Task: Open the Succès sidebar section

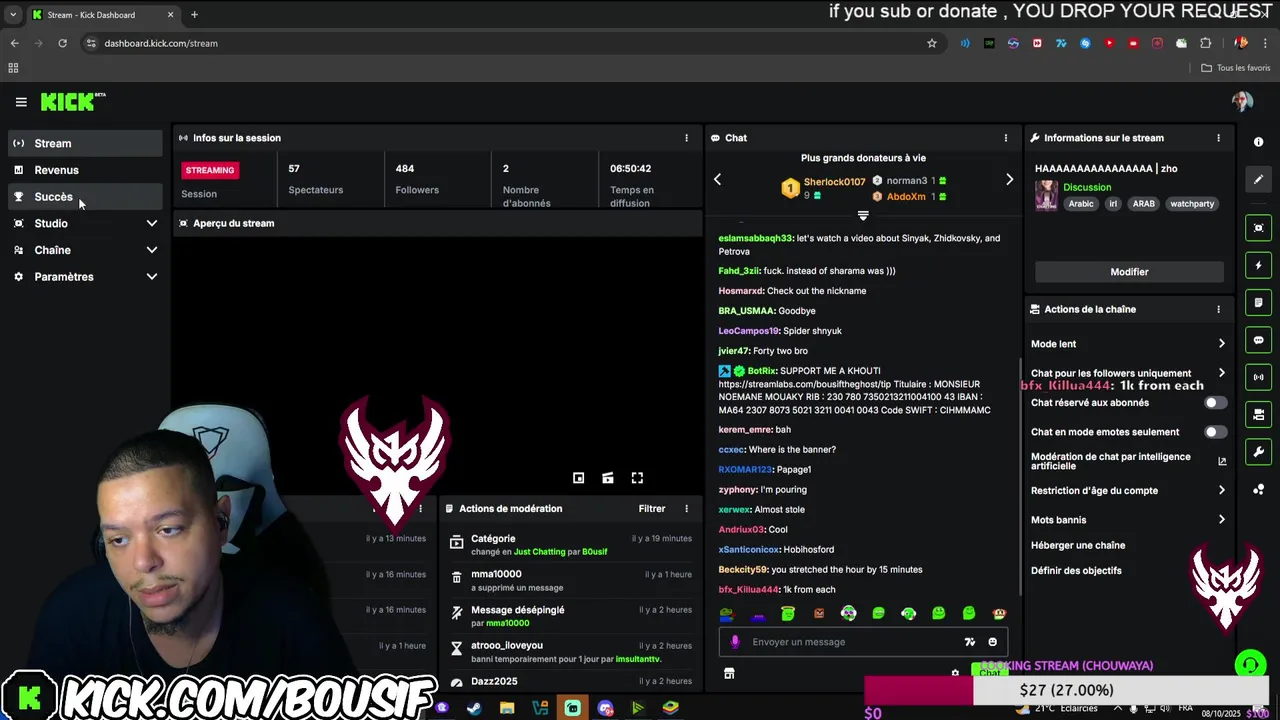Action: (x=85, y=197)
